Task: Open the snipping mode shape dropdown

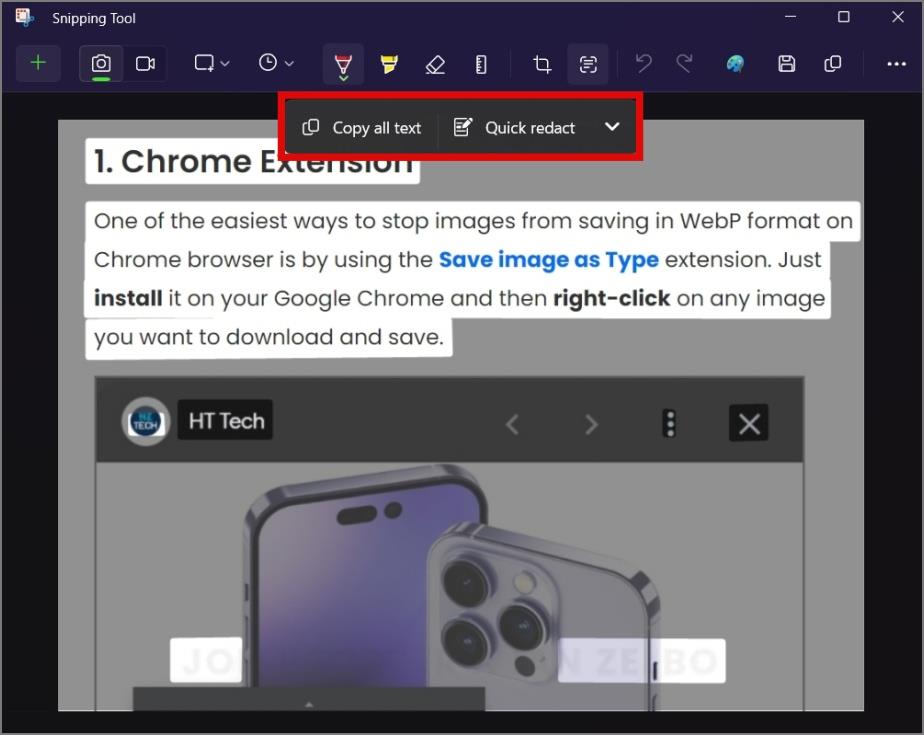Action: pos(211,63)
